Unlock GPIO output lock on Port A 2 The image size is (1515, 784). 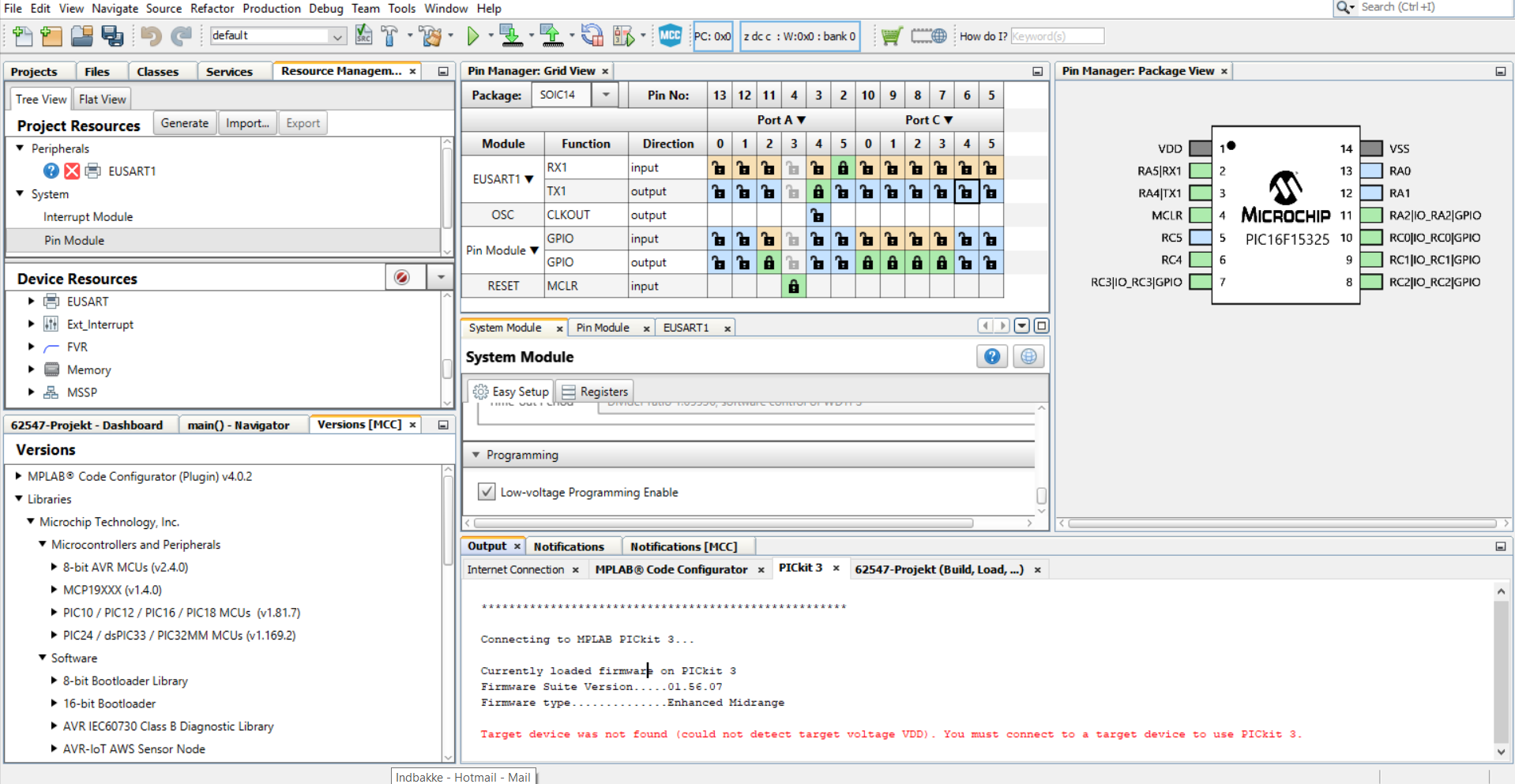769,262
